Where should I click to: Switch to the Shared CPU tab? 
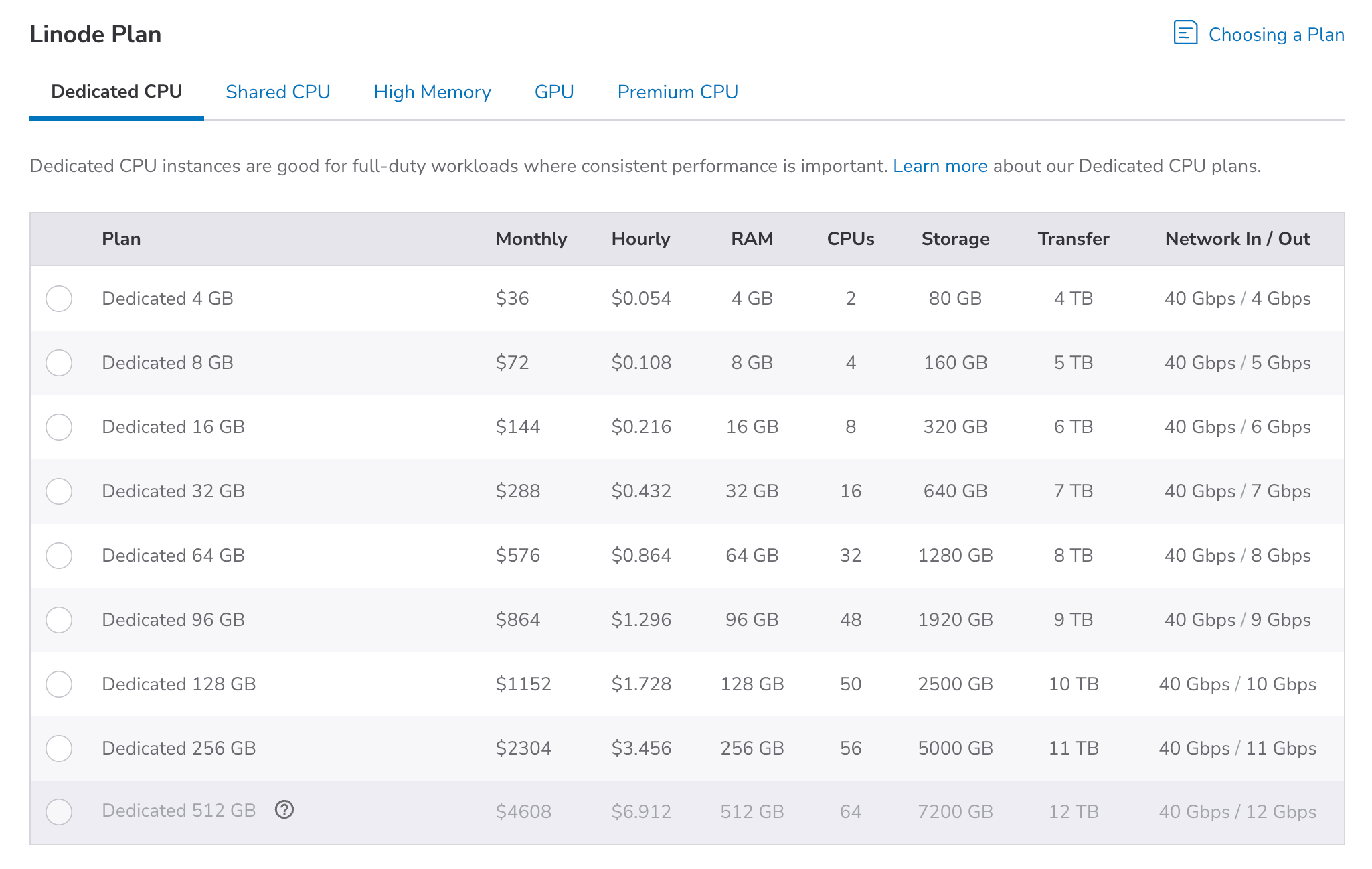[x=278, y=92]
